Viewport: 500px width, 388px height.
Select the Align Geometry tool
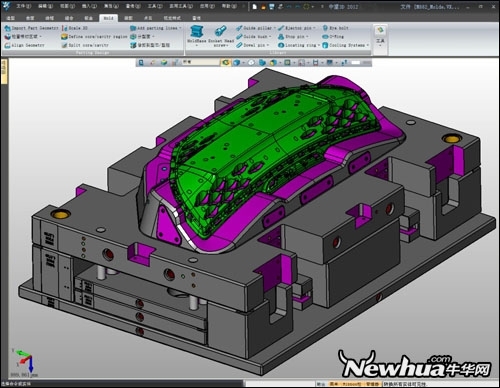click(x=24, y=45)
